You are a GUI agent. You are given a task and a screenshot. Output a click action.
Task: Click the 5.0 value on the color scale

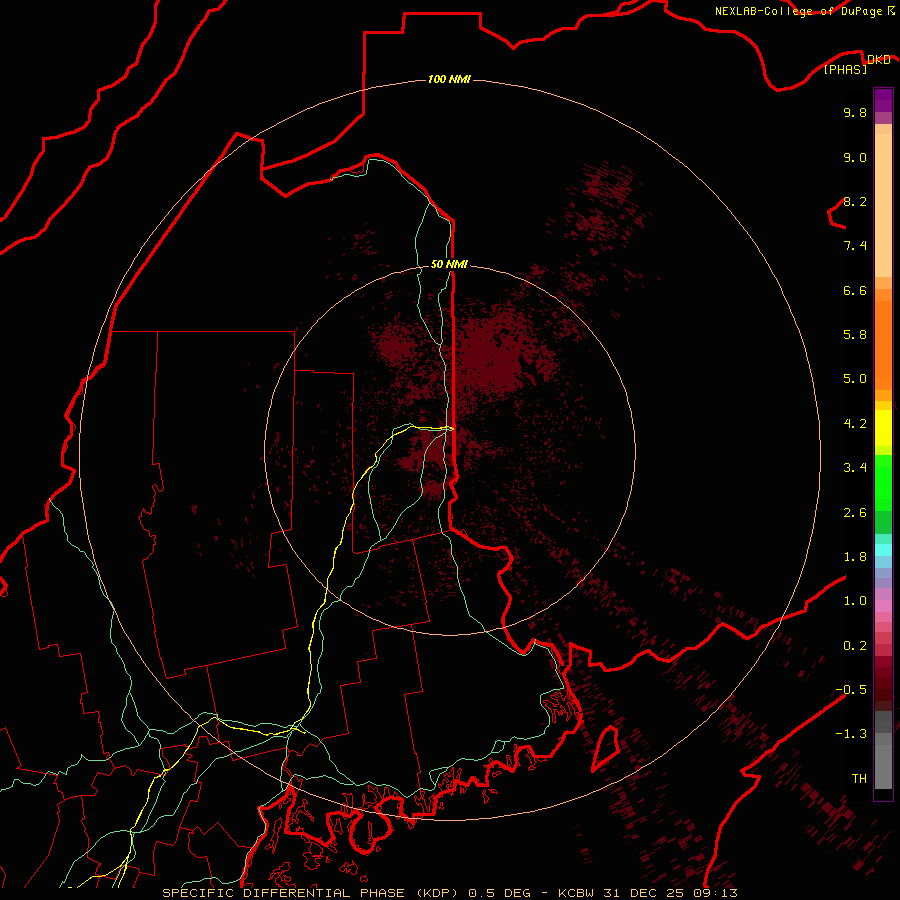[x=855, y=379]
